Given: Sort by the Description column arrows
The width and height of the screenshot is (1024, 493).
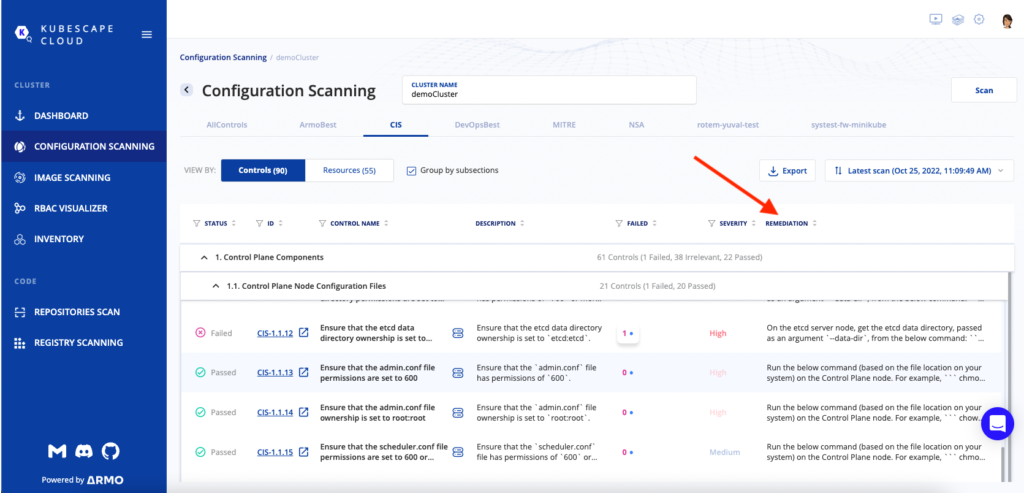Looking at the screenshot, I should 522,223.
